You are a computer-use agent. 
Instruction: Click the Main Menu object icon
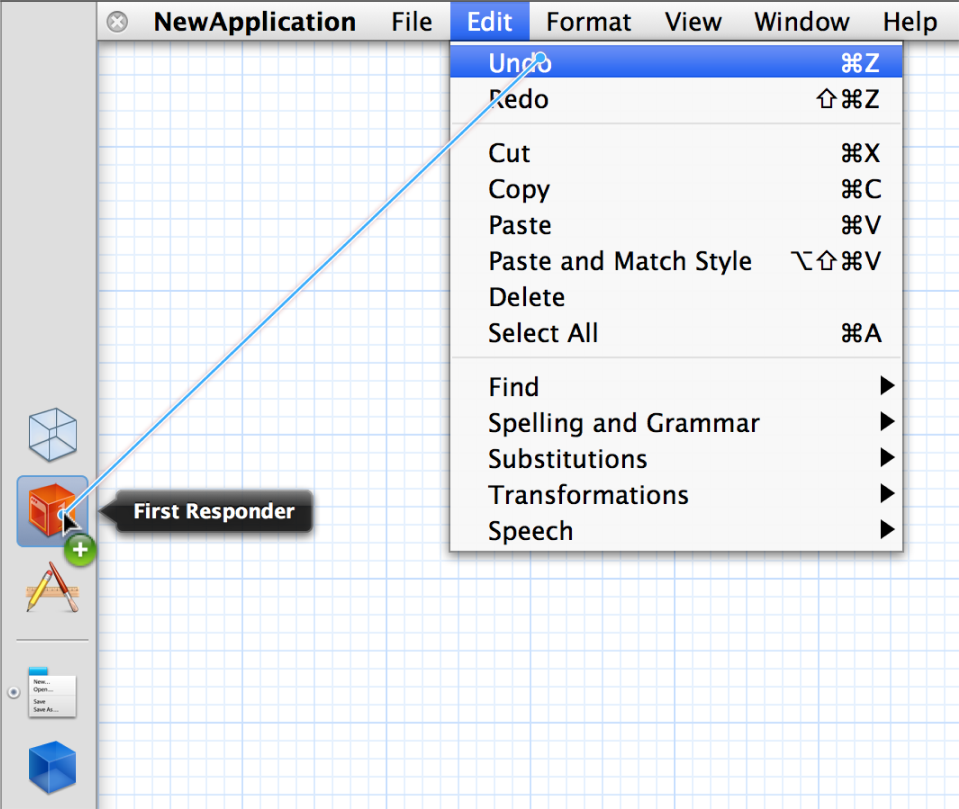[x=52, y=693]
